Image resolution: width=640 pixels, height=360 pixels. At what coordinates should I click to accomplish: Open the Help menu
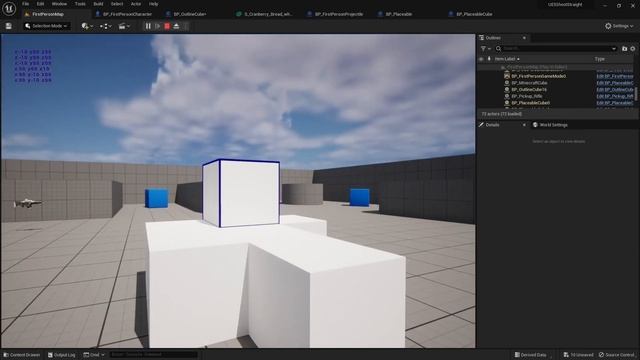(x=153, y=4)
